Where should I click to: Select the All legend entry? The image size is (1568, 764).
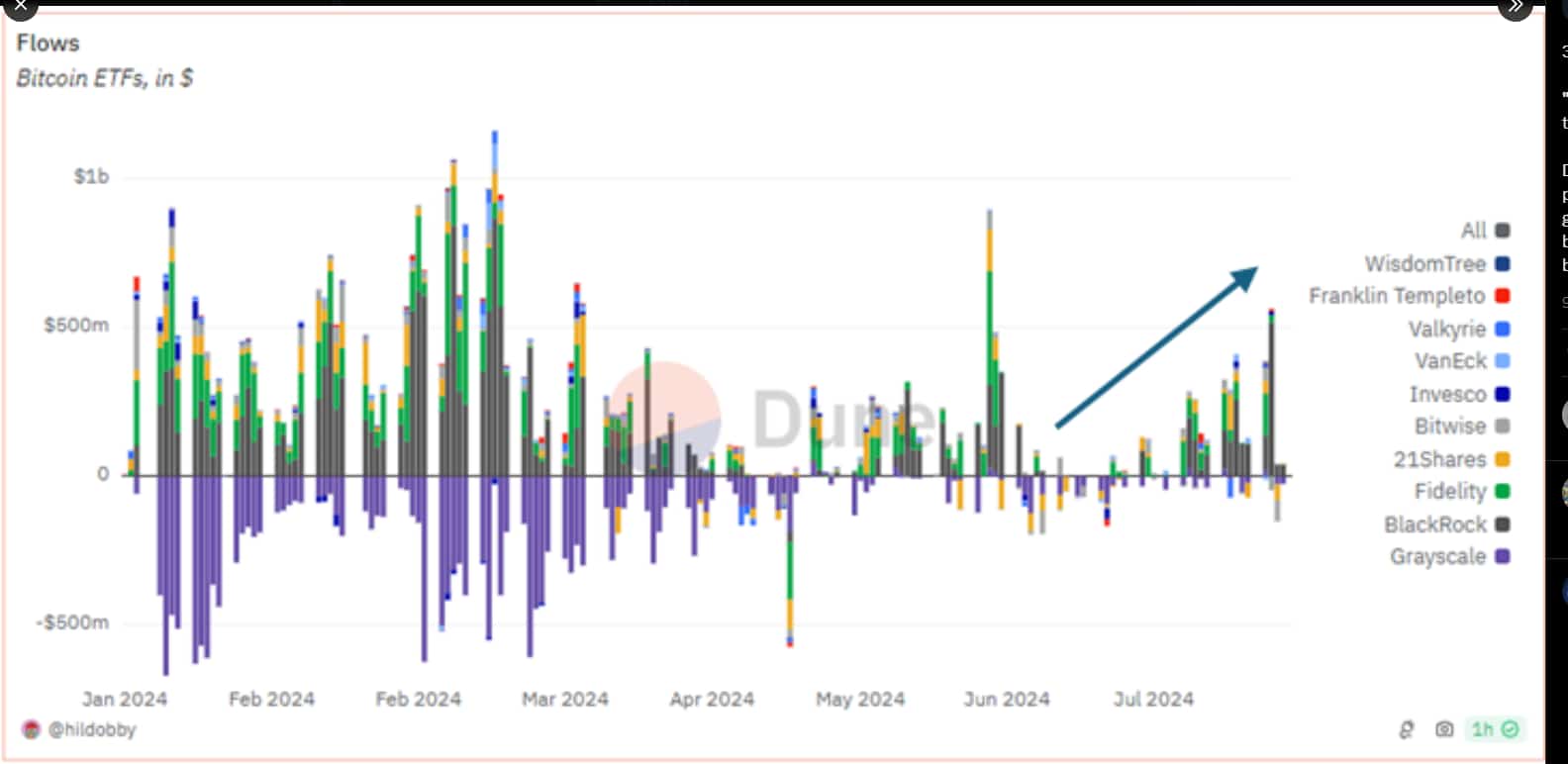click(1474, 231)
